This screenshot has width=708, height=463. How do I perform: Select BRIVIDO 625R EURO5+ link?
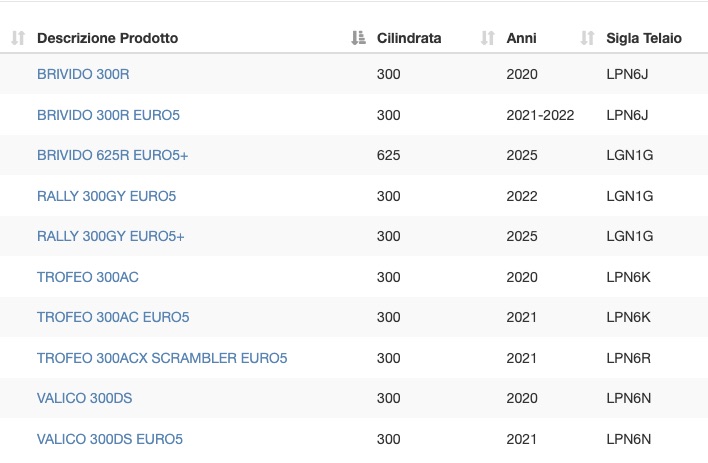tap(112, 155)
